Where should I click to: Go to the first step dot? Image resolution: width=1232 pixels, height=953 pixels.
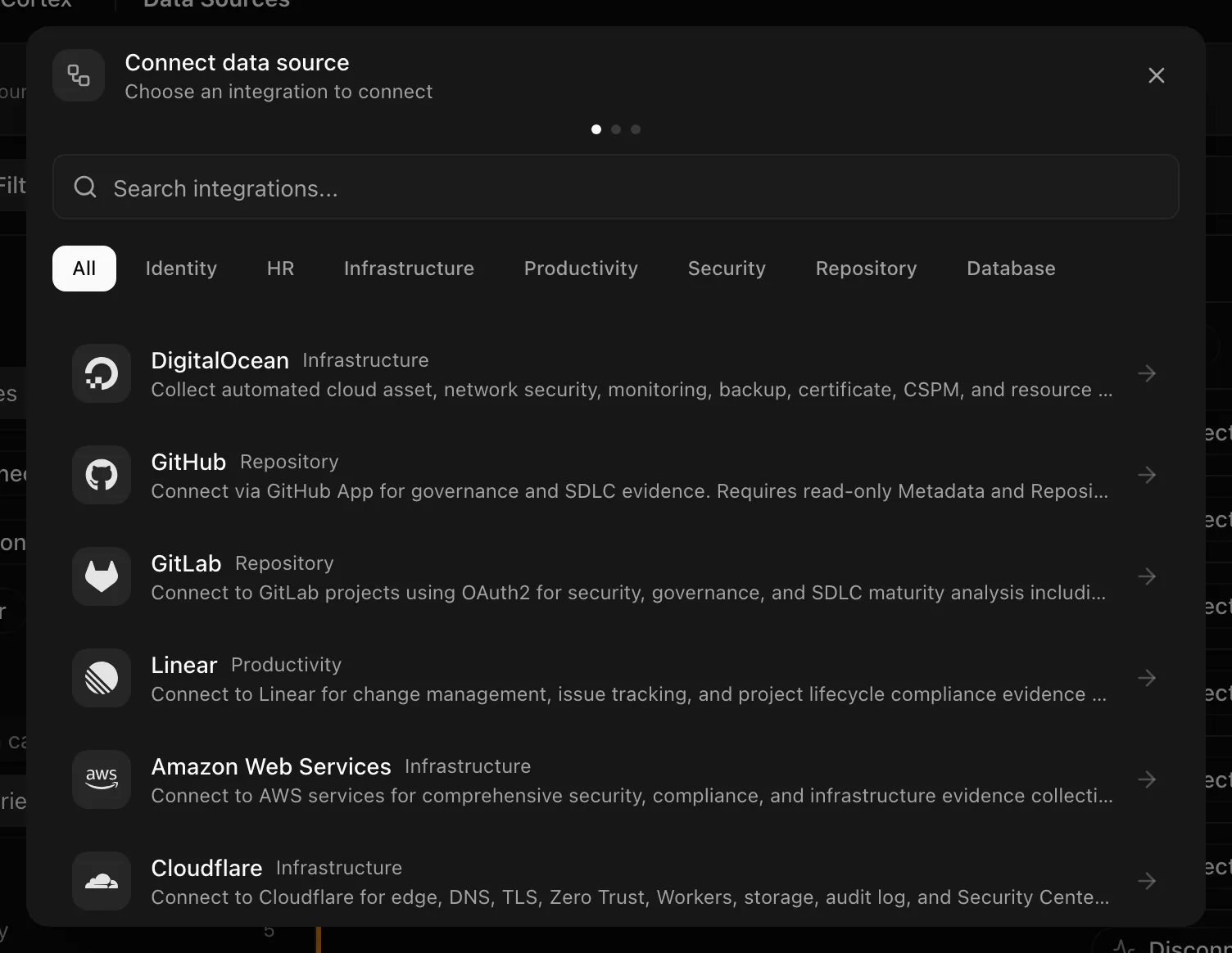coord(596,129)
